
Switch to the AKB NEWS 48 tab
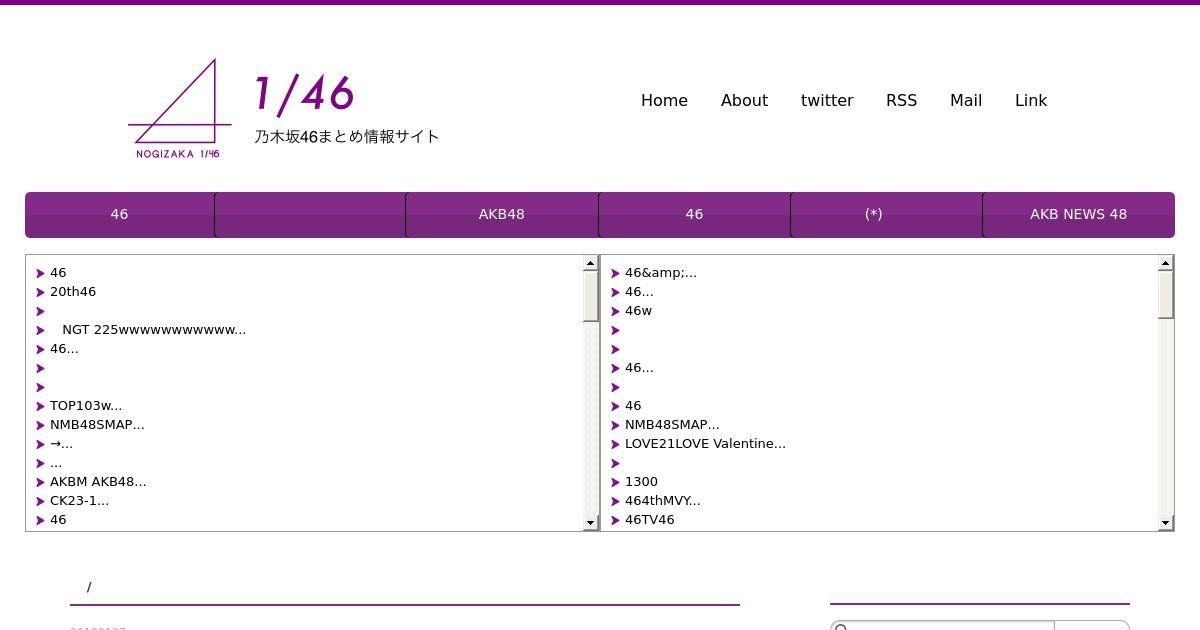coord(1078,214)
